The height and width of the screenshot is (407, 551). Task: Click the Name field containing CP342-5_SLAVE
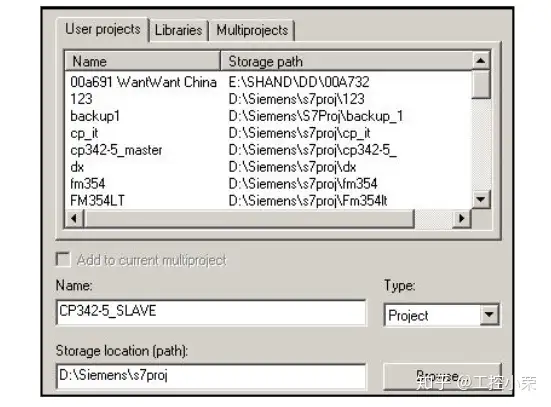tap(211, 312)
